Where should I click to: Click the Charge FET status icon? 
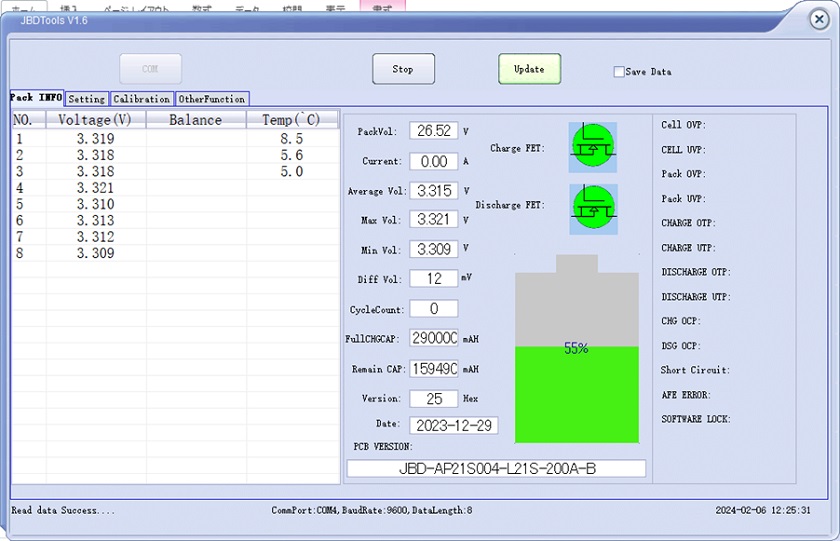click(592, 147)
